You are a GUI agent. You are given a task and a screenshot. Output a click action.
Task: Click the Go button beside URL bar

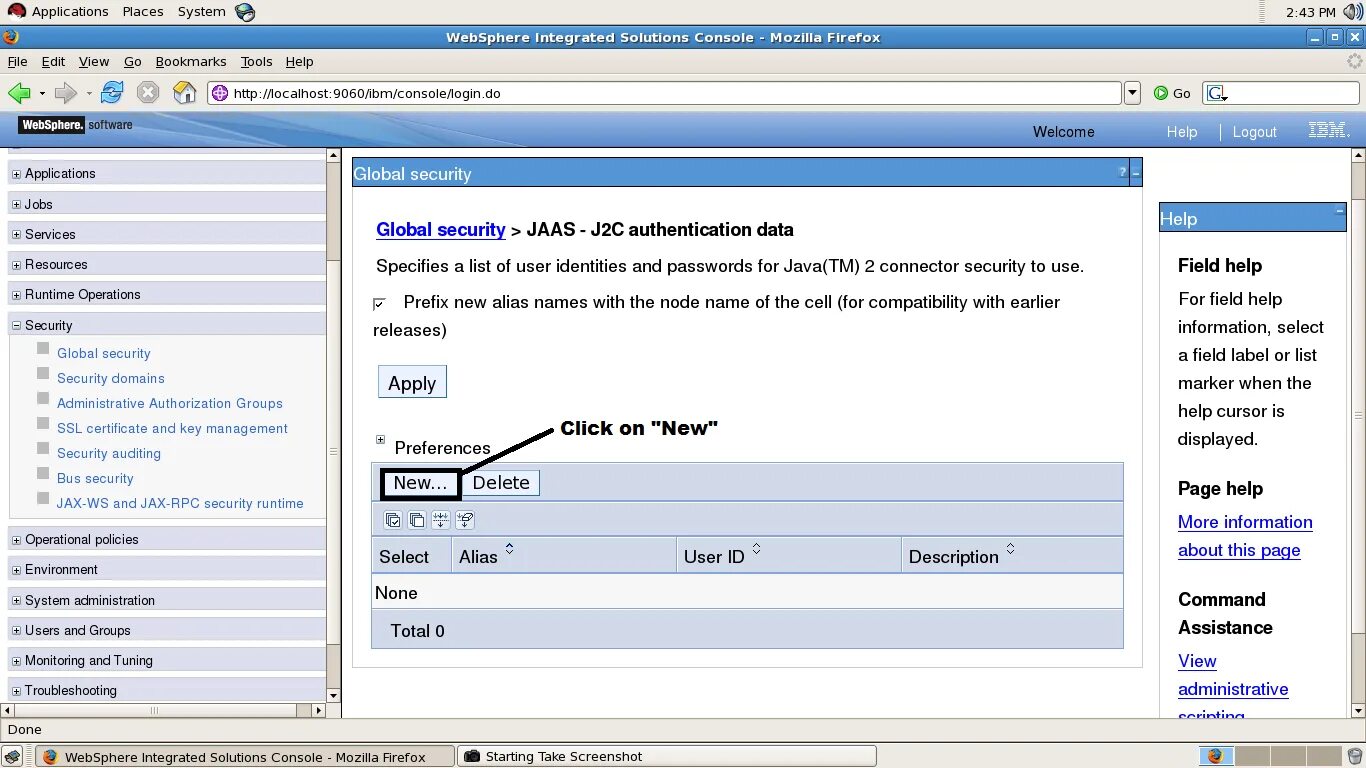[x=1172, y=93]
